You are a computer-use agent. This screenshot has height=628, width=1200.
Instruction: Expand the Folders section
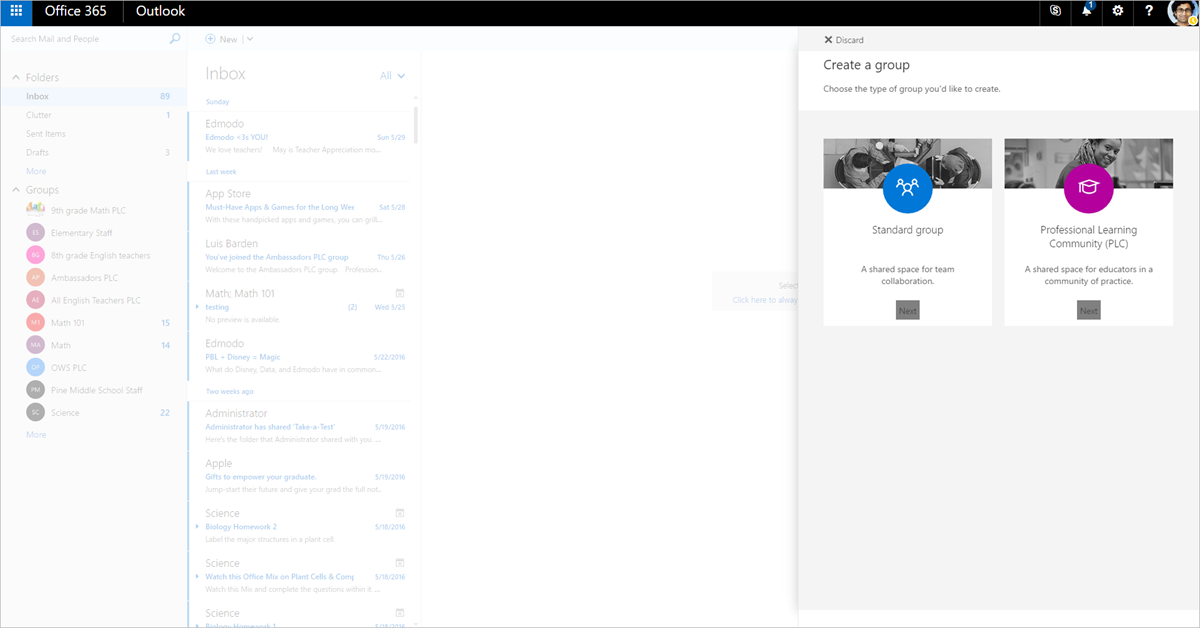15,77
